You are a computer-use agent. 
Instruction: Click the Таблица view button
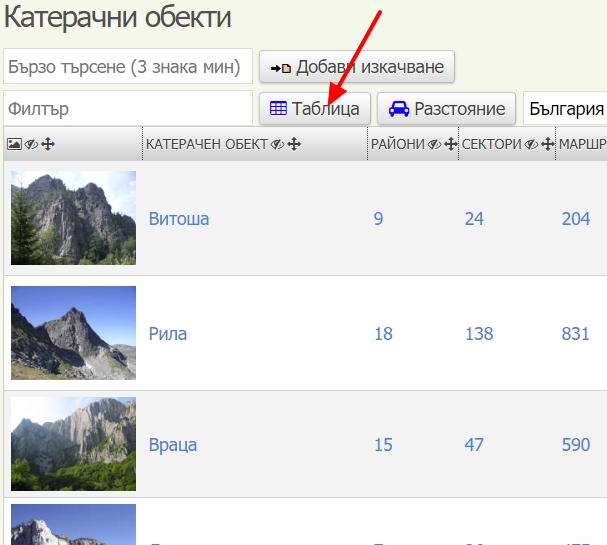pos(315,108)
